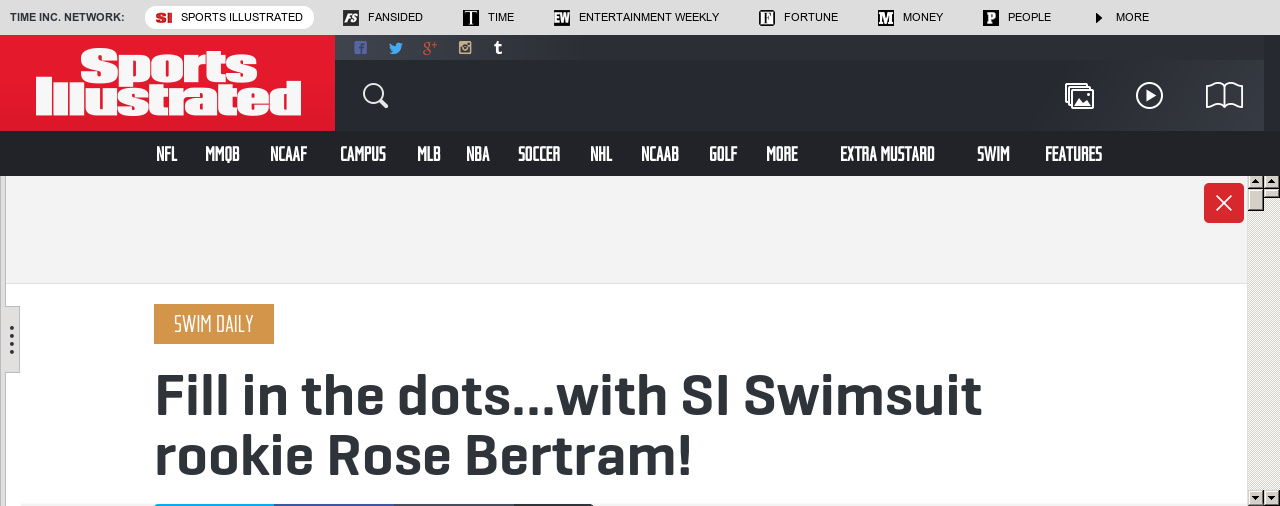
Task: Open the Facebook social icon
Action: pyautogui.click(x=361, y=48)
